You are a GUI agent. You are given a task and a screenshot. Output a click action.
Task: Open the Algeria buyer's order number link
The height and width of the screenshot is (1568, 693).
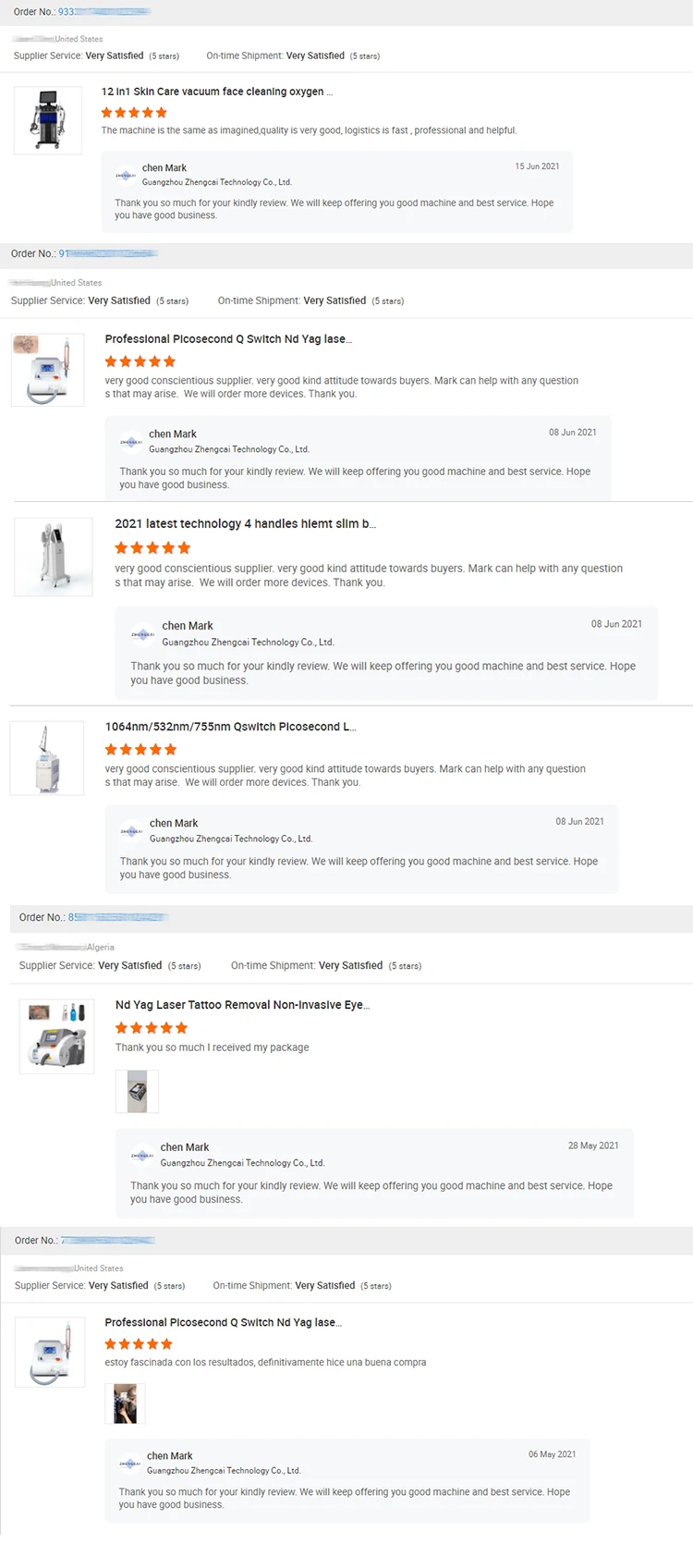tap(117, 917)
